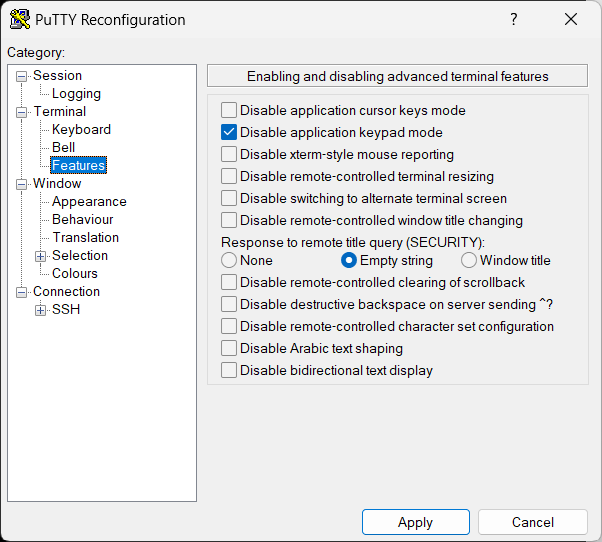Click the help question mark button

click(513, 19)
